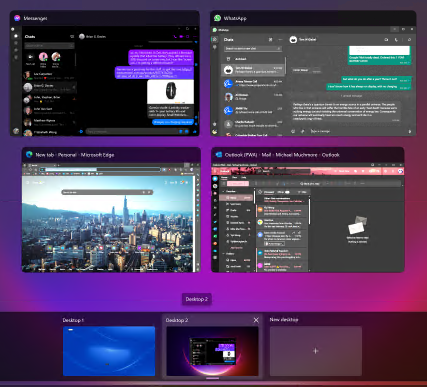Image resolution: width=427 pixels, height=387 pixels.
Task: Open the WhatsApp Archived chats row
Action: pos(253,59)
